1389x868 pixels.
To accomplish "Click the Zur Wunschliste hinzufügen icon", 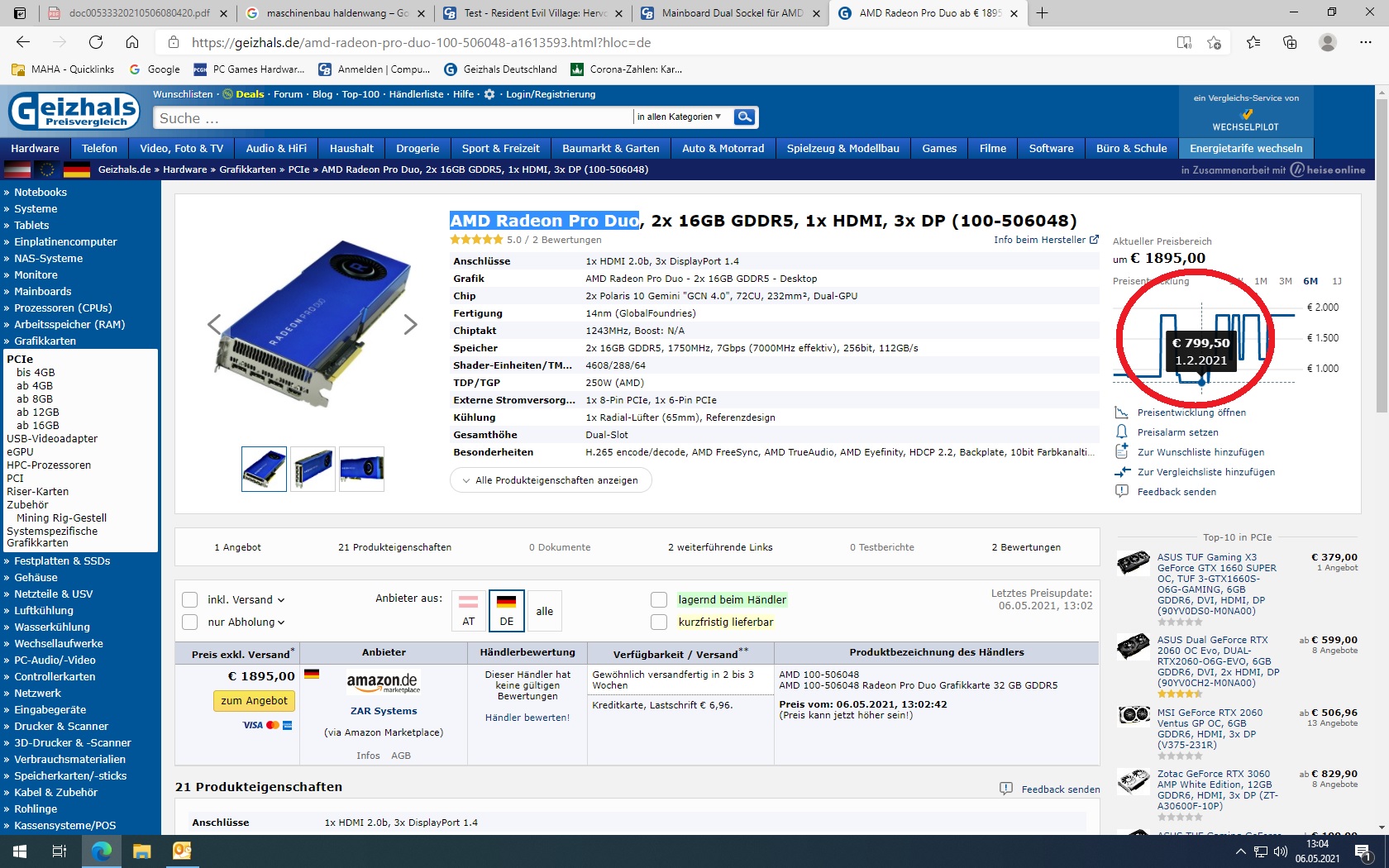I will click(1121, 451).
